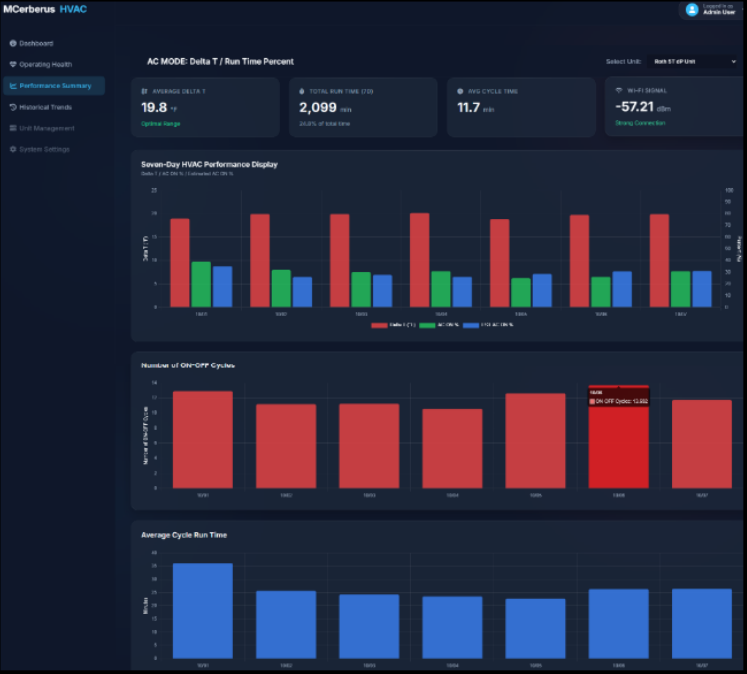Click the Seven-Day HVAC Performance Display heading

point(209,164)
